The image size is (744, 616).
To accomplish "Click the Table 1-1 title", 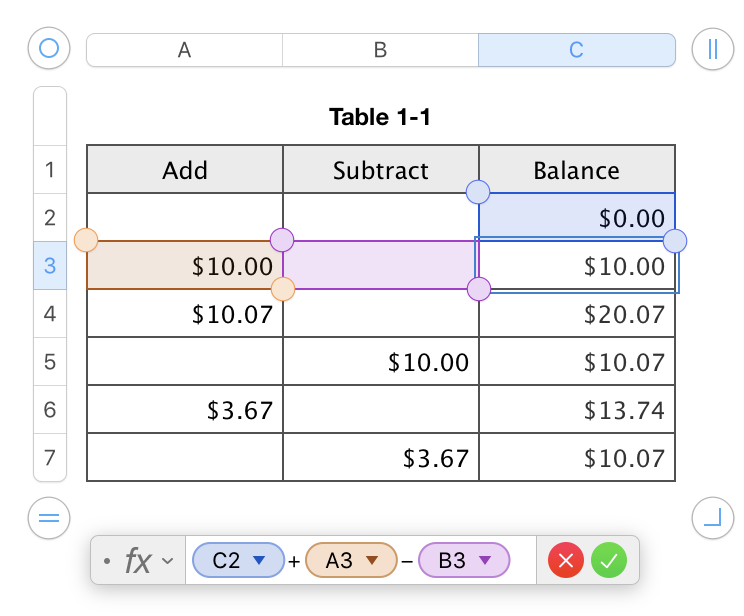I will click(x=380, y=118).
